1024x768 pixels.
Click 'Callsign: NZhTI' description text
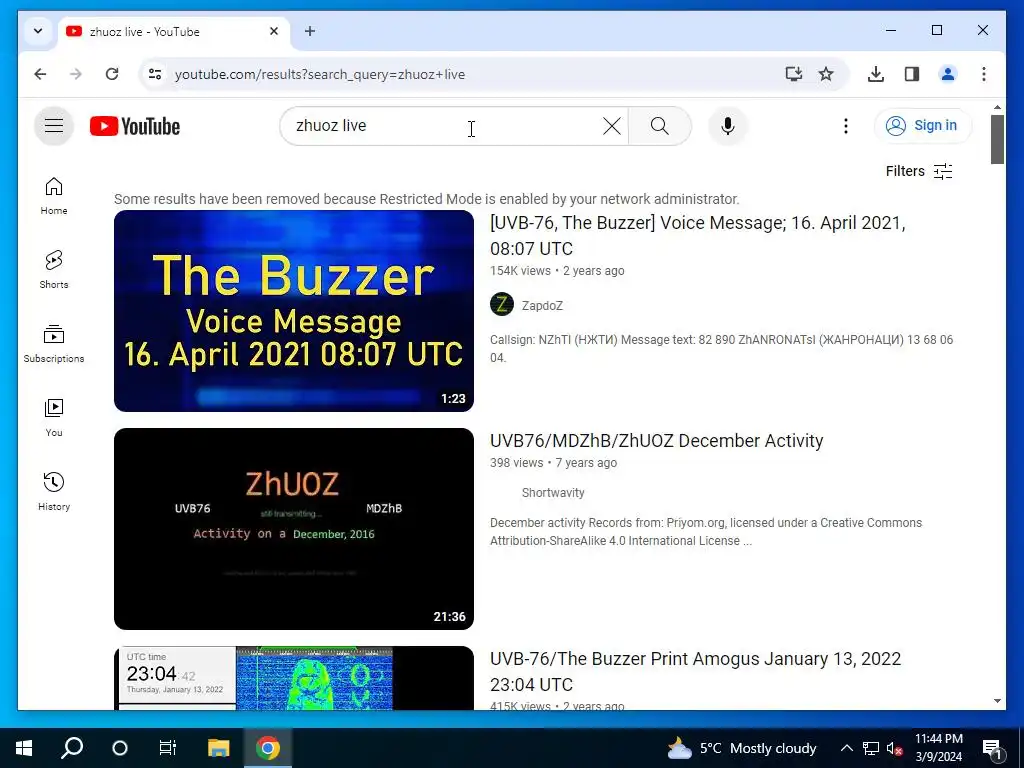coord(721,349)
